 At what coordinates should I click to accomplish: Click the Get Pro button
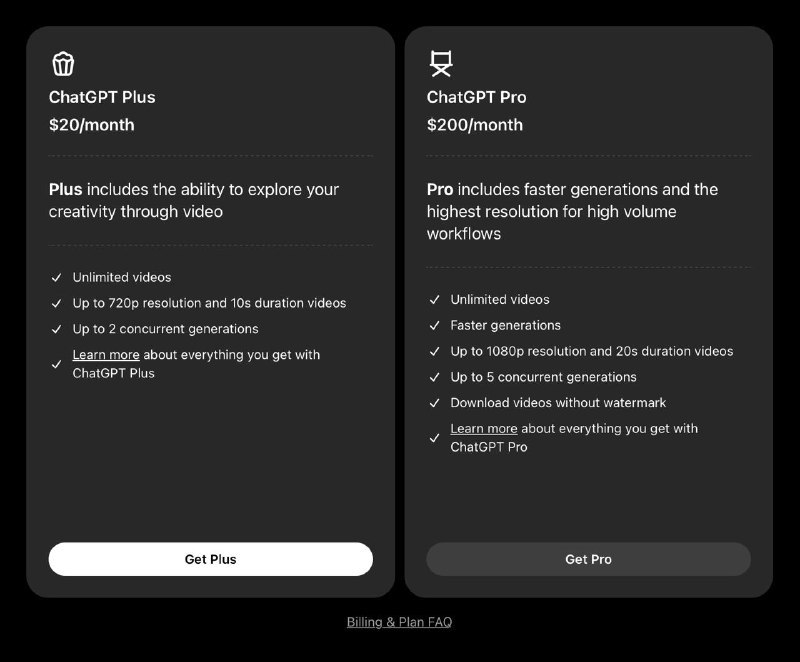pyautogui.click(x=588, y=559)
